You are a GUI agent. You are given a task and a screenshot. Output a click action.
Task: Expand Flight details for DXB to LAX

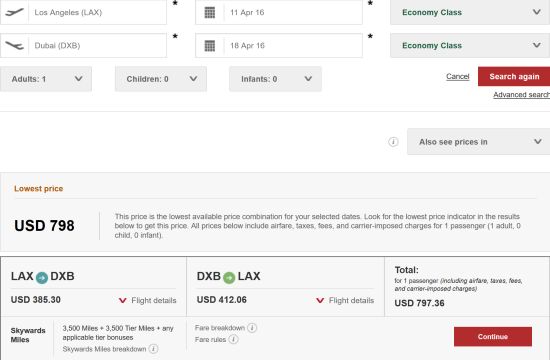[x=345, y=300]
